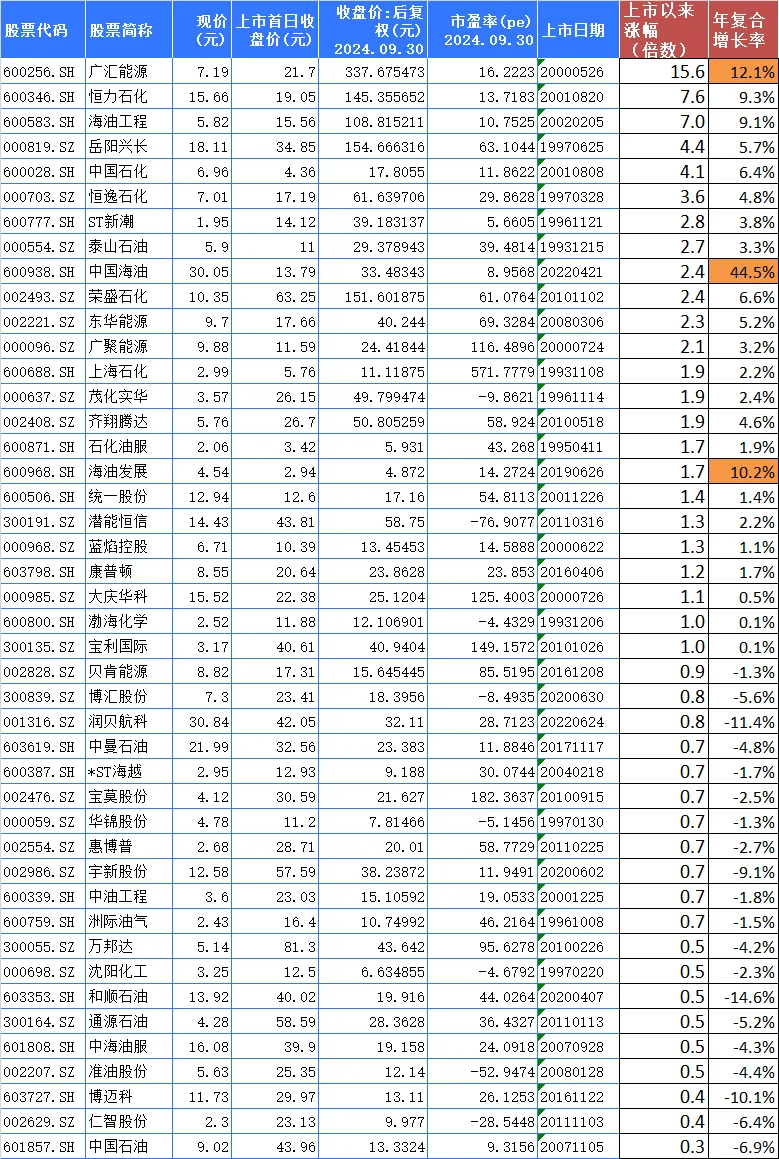Image resolution: width=779 pixels, height=1159 pixels.
Task: Select the *ST海越 name cell
Action: pyautogui.click(x=129, y=772)
